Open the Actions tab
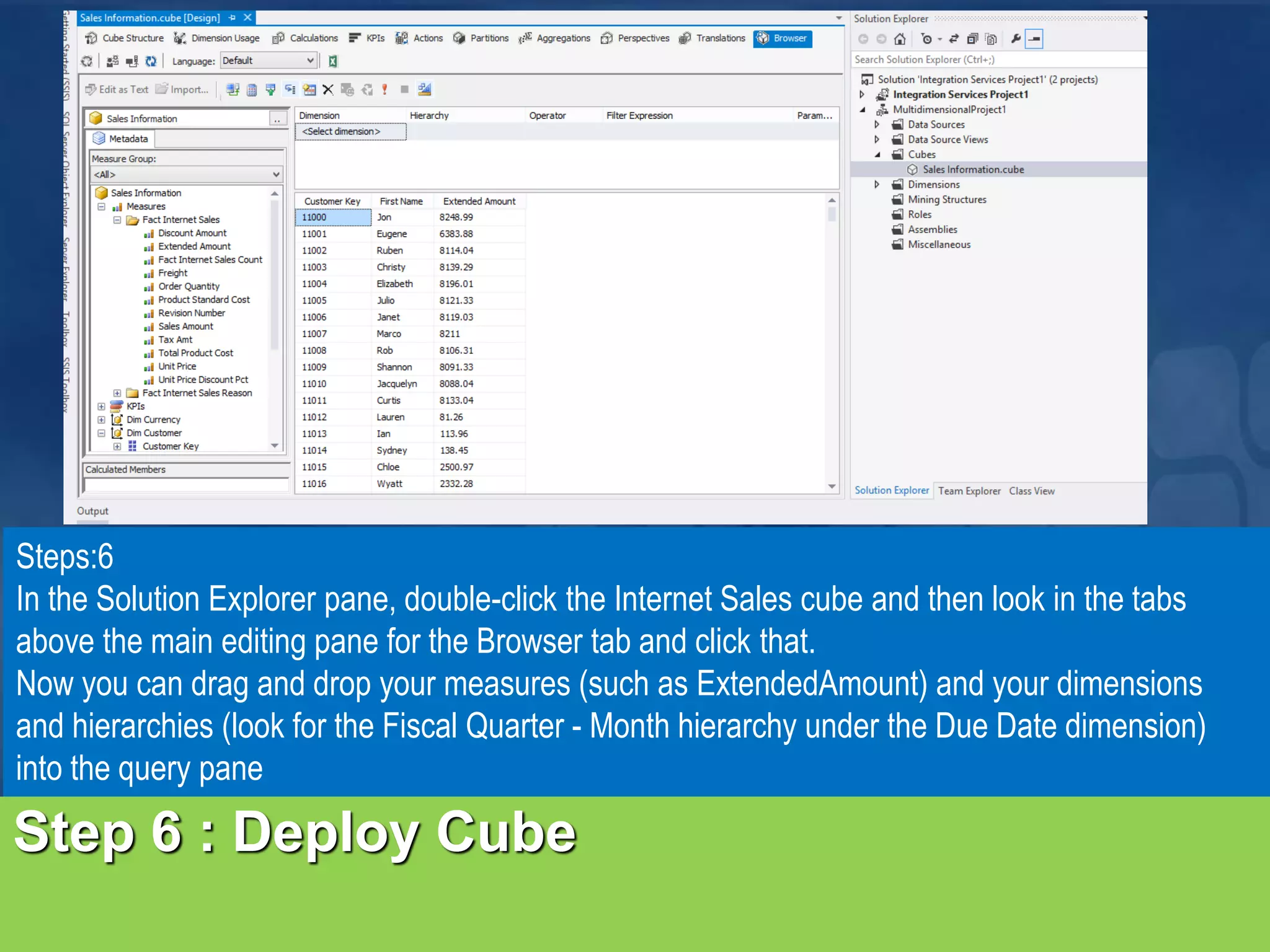 click(420, 38)
